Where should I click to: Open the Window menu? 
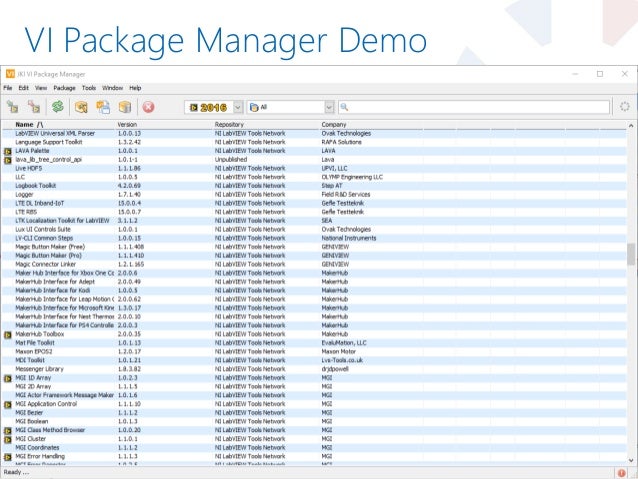click(112, 88)
